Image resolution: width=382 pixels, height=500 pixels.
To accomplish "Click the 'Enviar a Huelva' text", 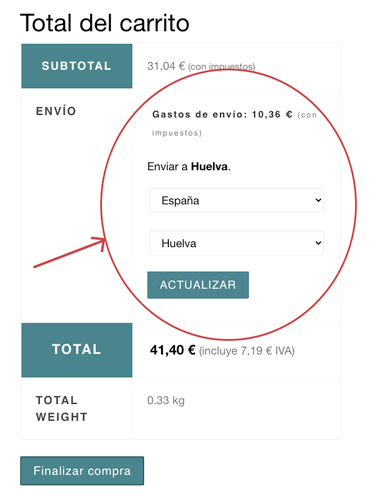I will point(189,166).
